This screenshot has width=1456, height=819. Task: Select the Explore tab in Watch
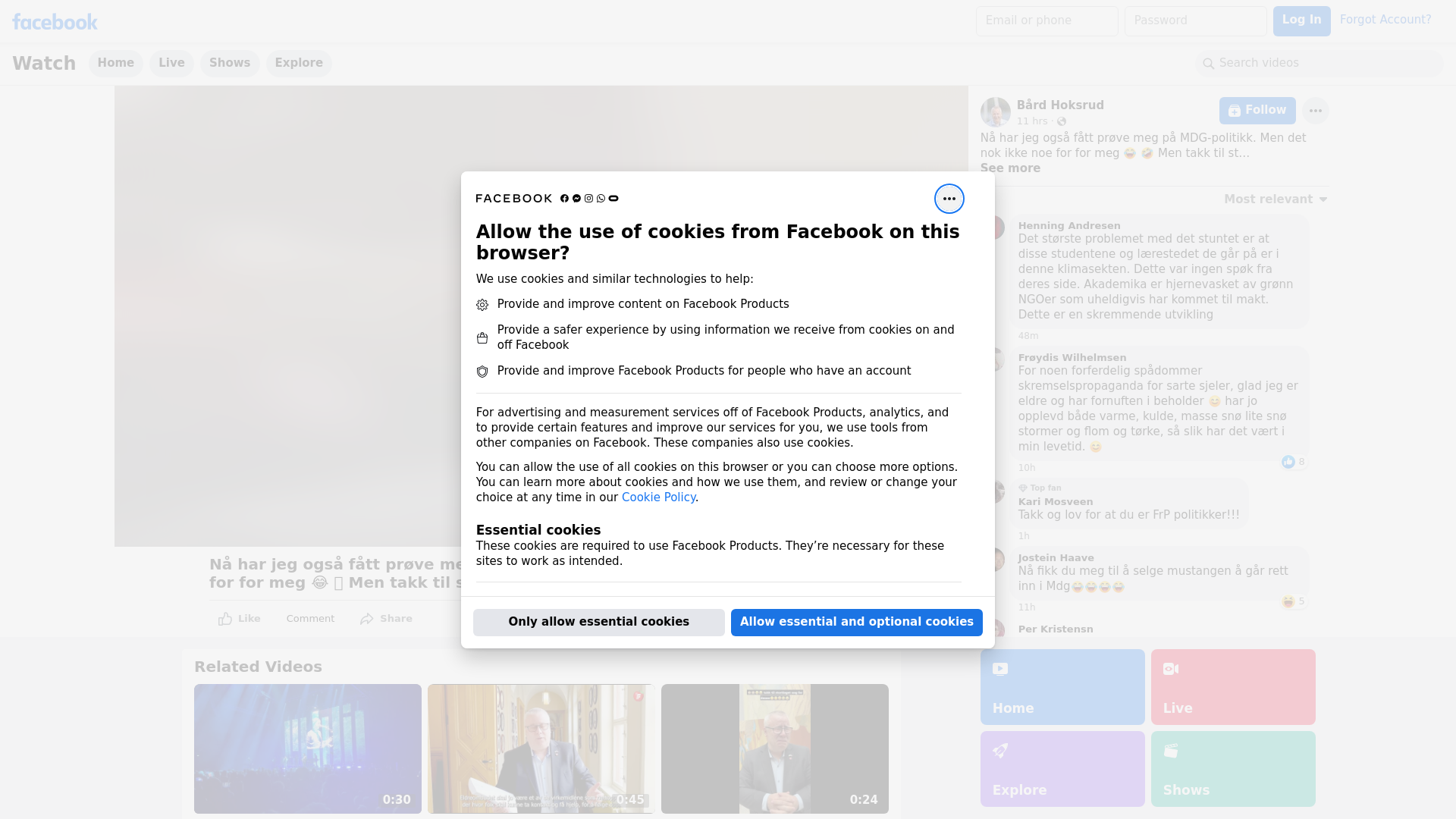point(298,63)
